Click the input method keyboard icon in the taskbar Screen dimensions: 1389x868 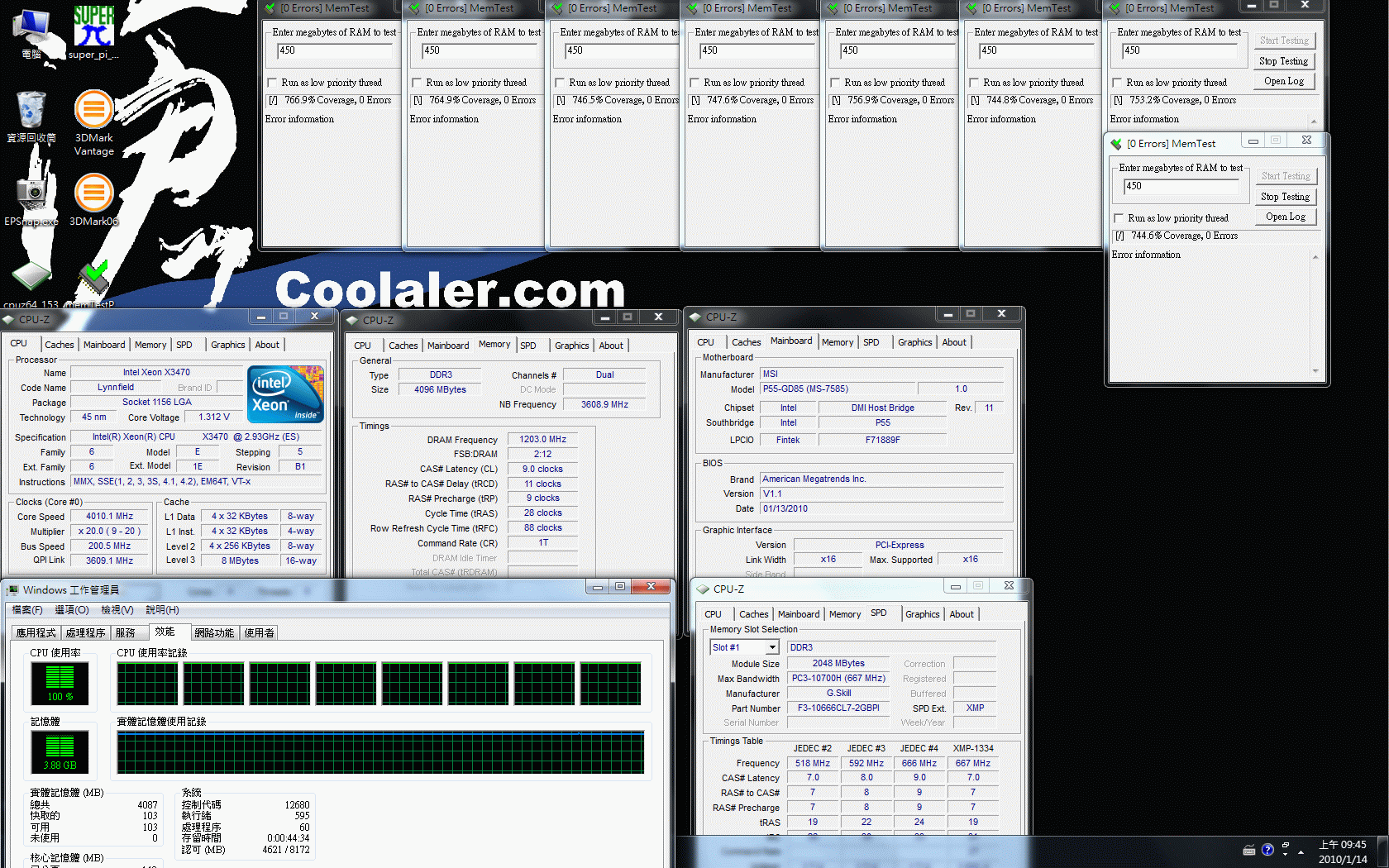1249,850
